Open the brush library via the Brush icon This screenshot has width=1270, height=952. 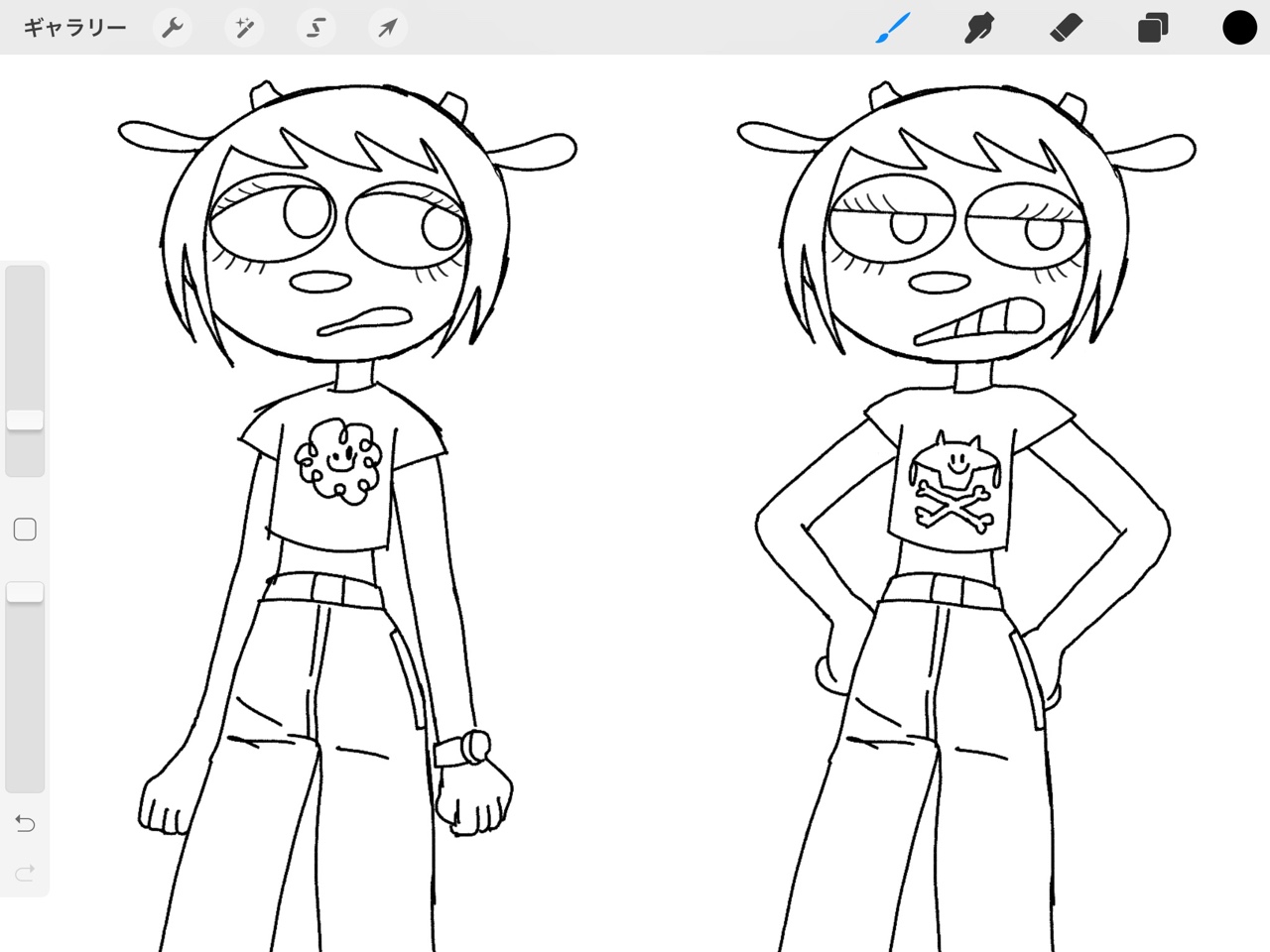click(x=892, y=27)
